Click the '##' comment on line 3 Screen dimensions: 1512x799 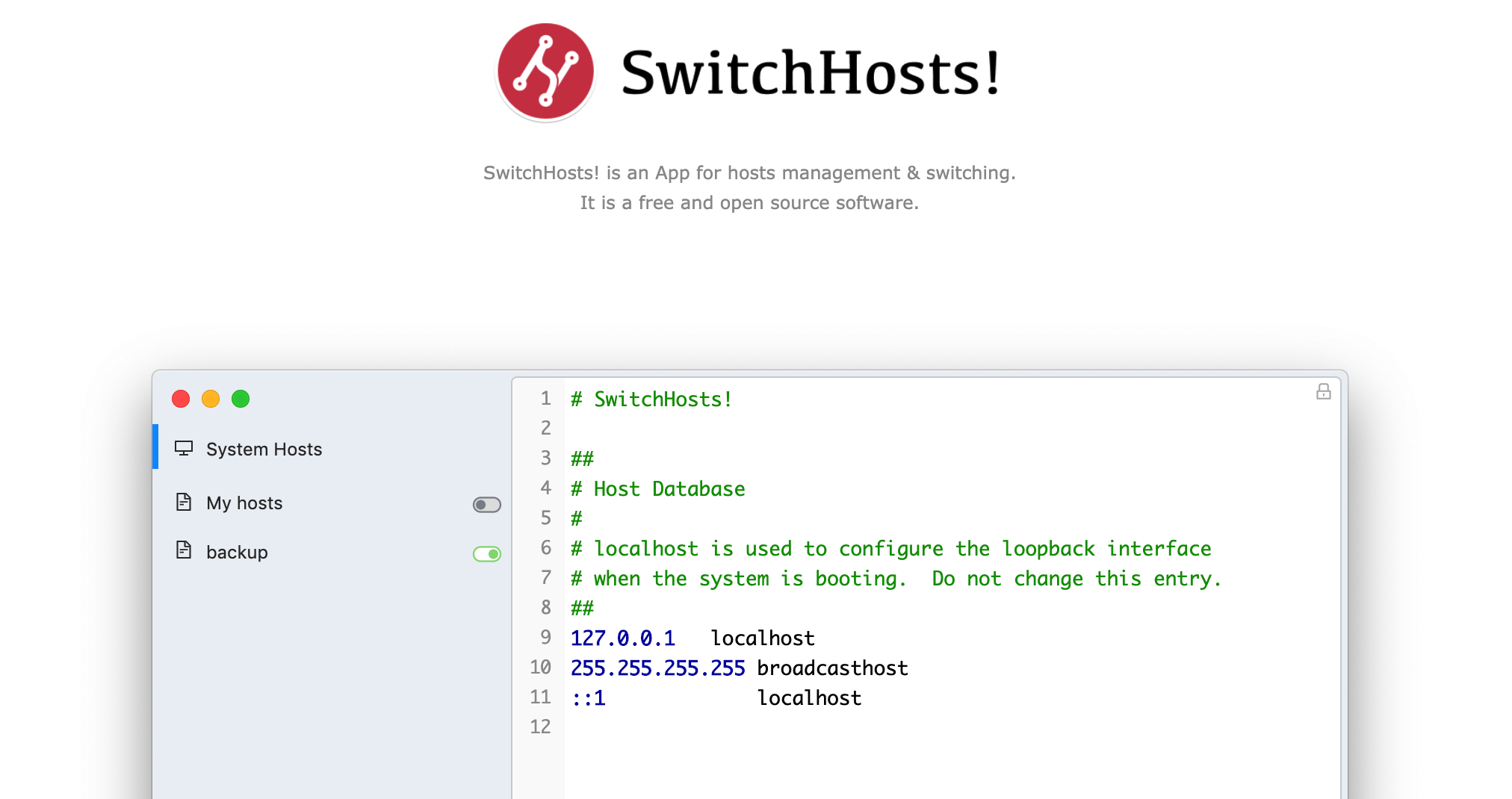coord(582,459)
